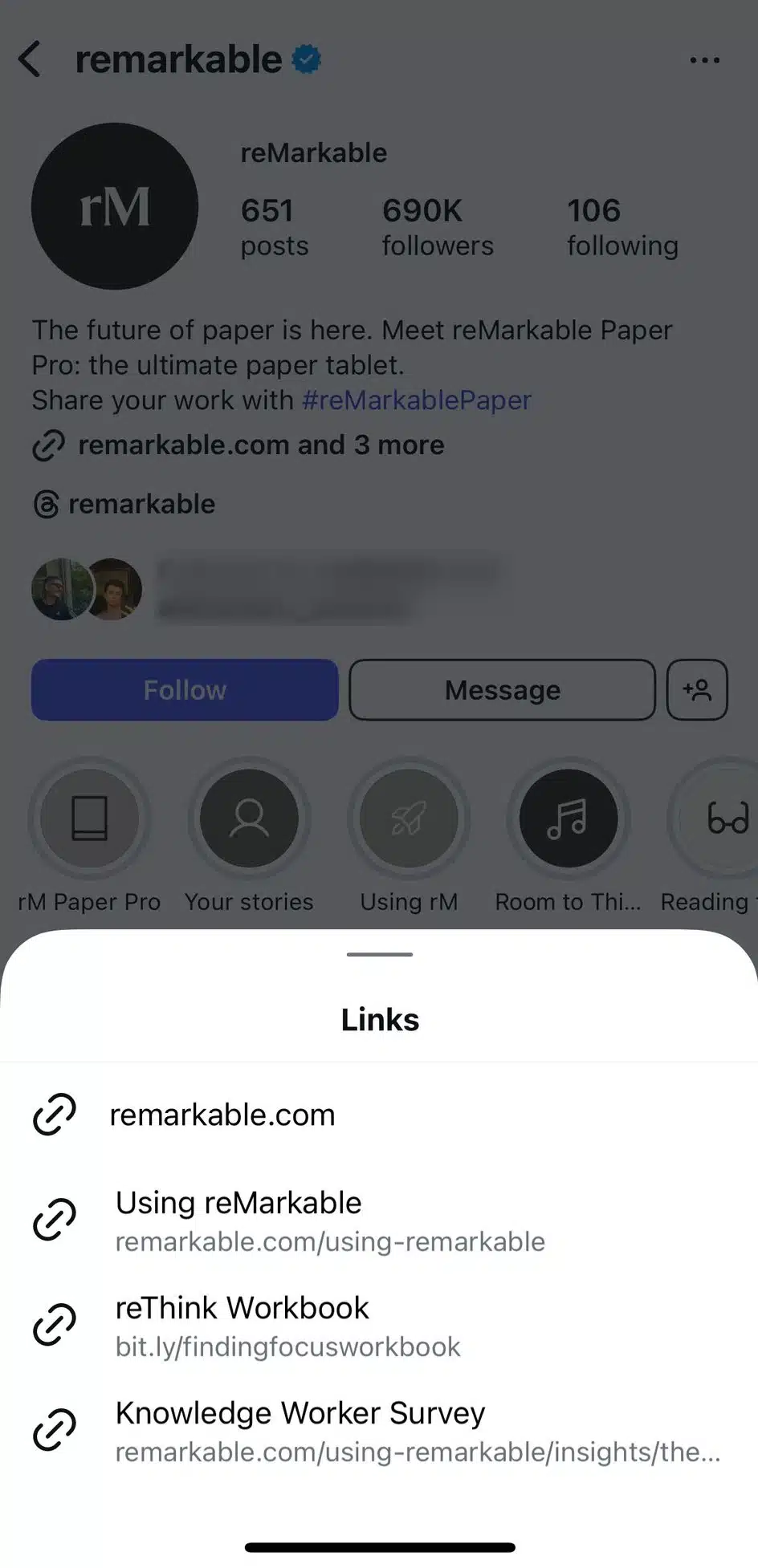Open the reThink Workbook bit.ly link
758x1568 pixels.
tap(379, 1325)
